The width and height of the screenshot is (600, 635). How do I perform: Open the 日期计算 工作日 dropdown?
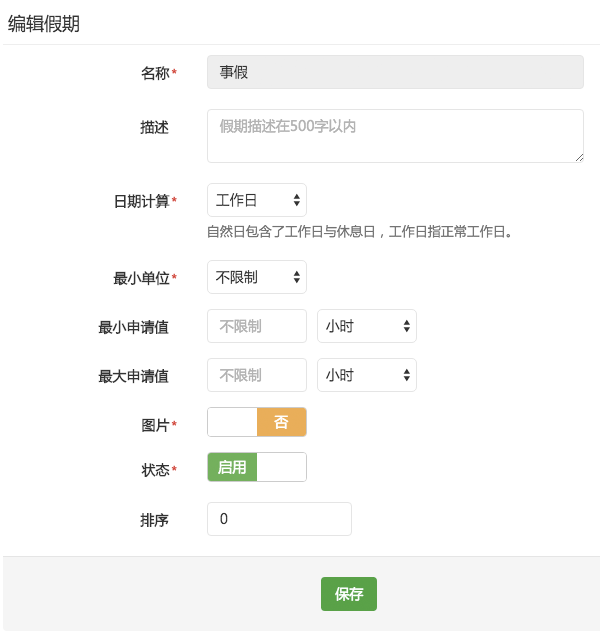257,200
